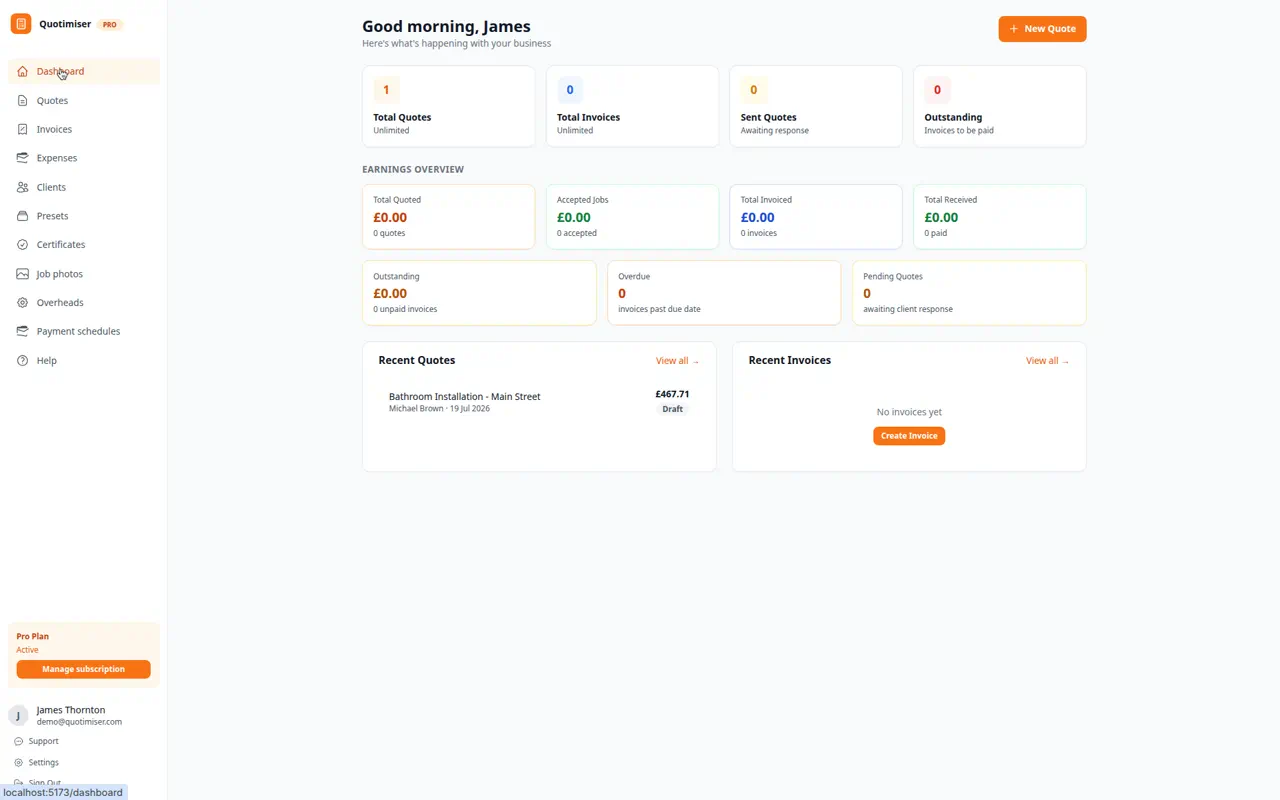
Task: Open the Dashboard menu item
Action: point(84,71)
